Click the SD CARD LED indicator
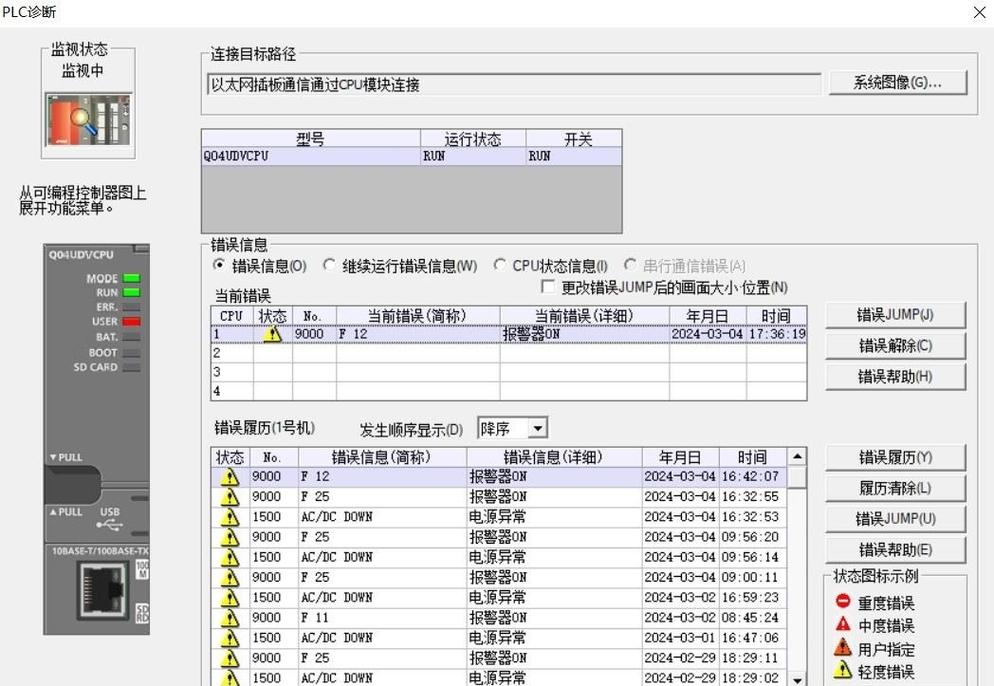 [x=132, y=367]
